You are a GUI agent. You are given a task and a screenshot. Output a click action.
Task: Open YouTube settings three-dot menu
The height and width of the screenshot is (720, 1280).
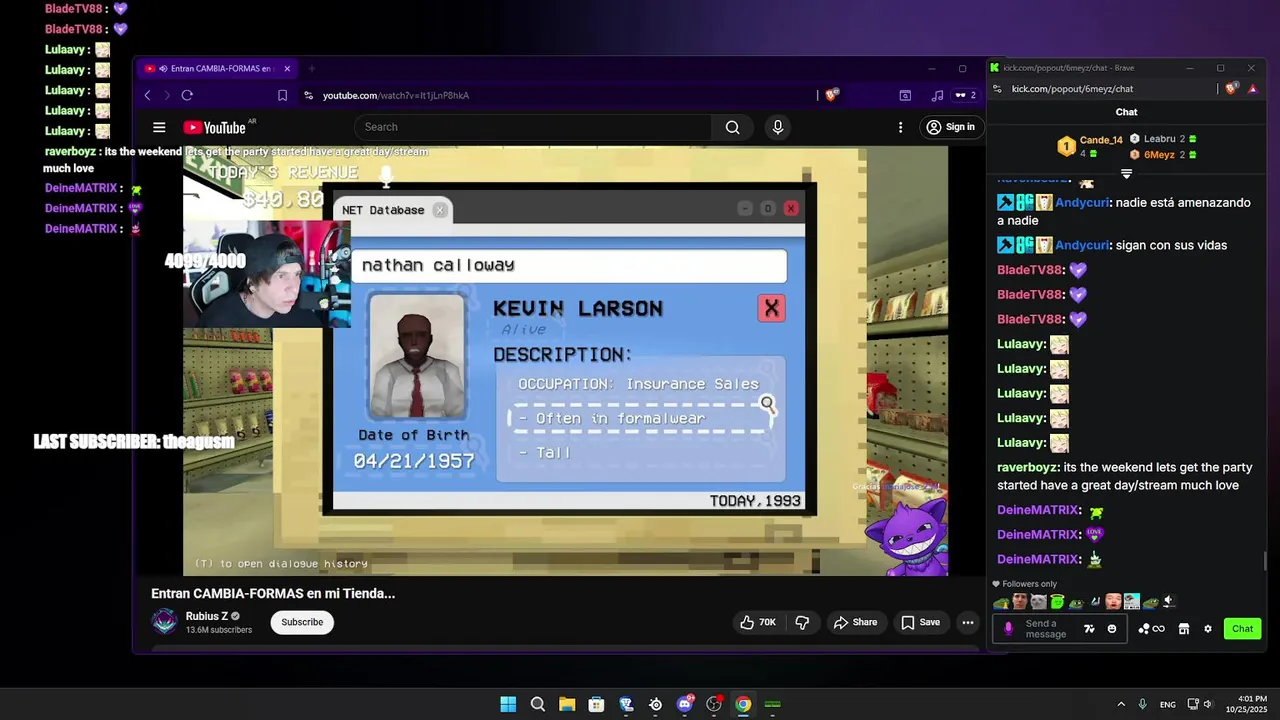tap(900, 127)
